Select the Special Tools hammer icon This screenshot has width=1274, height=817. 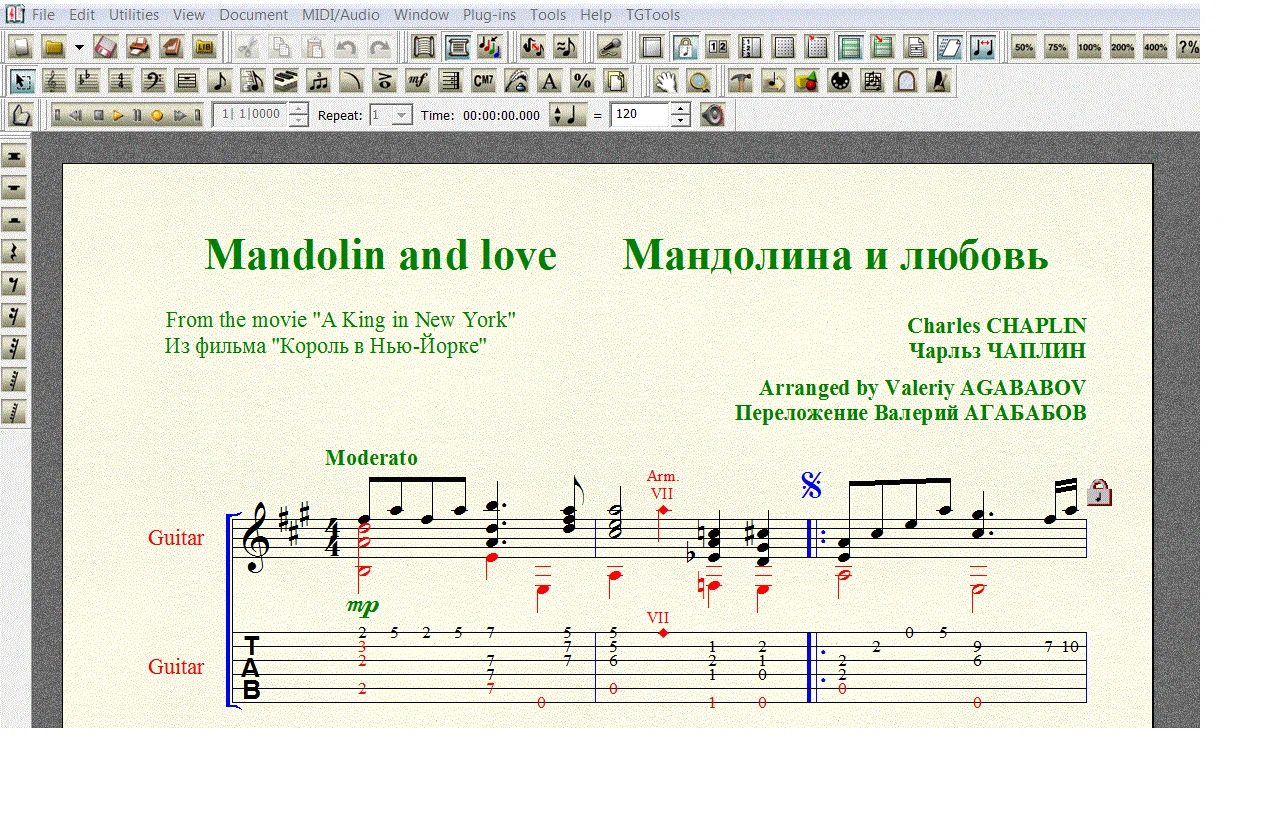(x=741, y=81)
